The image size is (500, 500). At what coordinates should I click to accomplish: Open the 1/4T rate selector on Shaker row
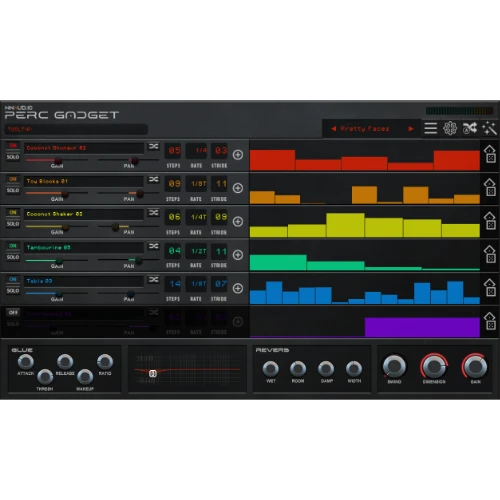point(196,217)
